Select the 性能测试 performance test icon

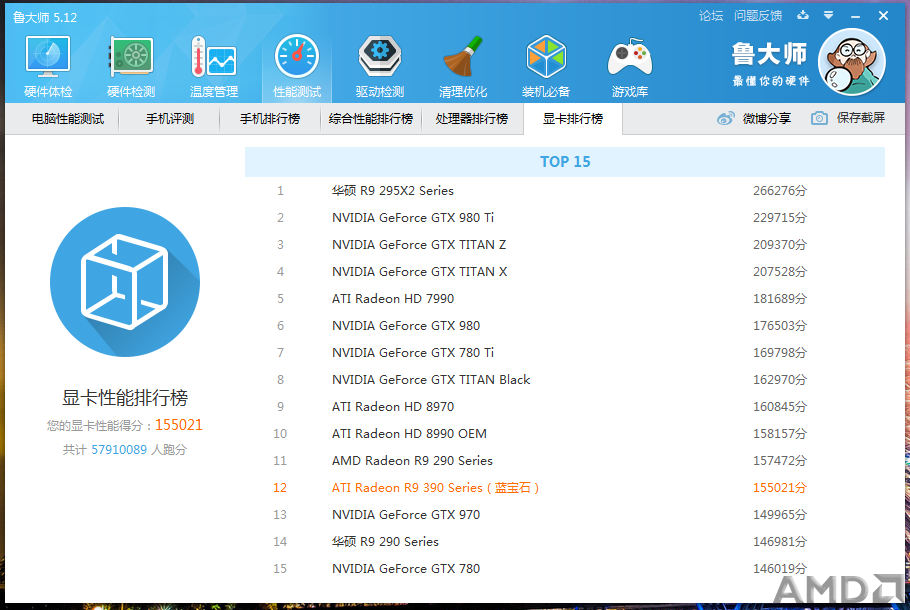coord(297,66)
